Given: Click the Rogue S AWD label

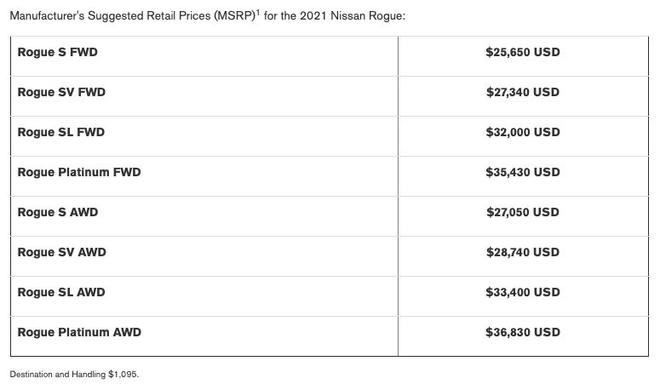Looking at the screenshot, I should [58, 212].
